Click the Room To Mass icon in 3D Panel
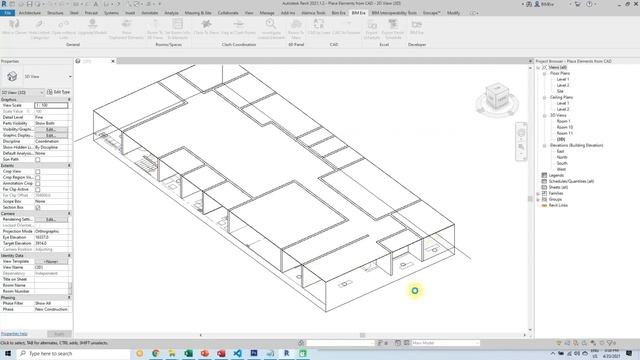640x360 pixels. pos(296,24)
